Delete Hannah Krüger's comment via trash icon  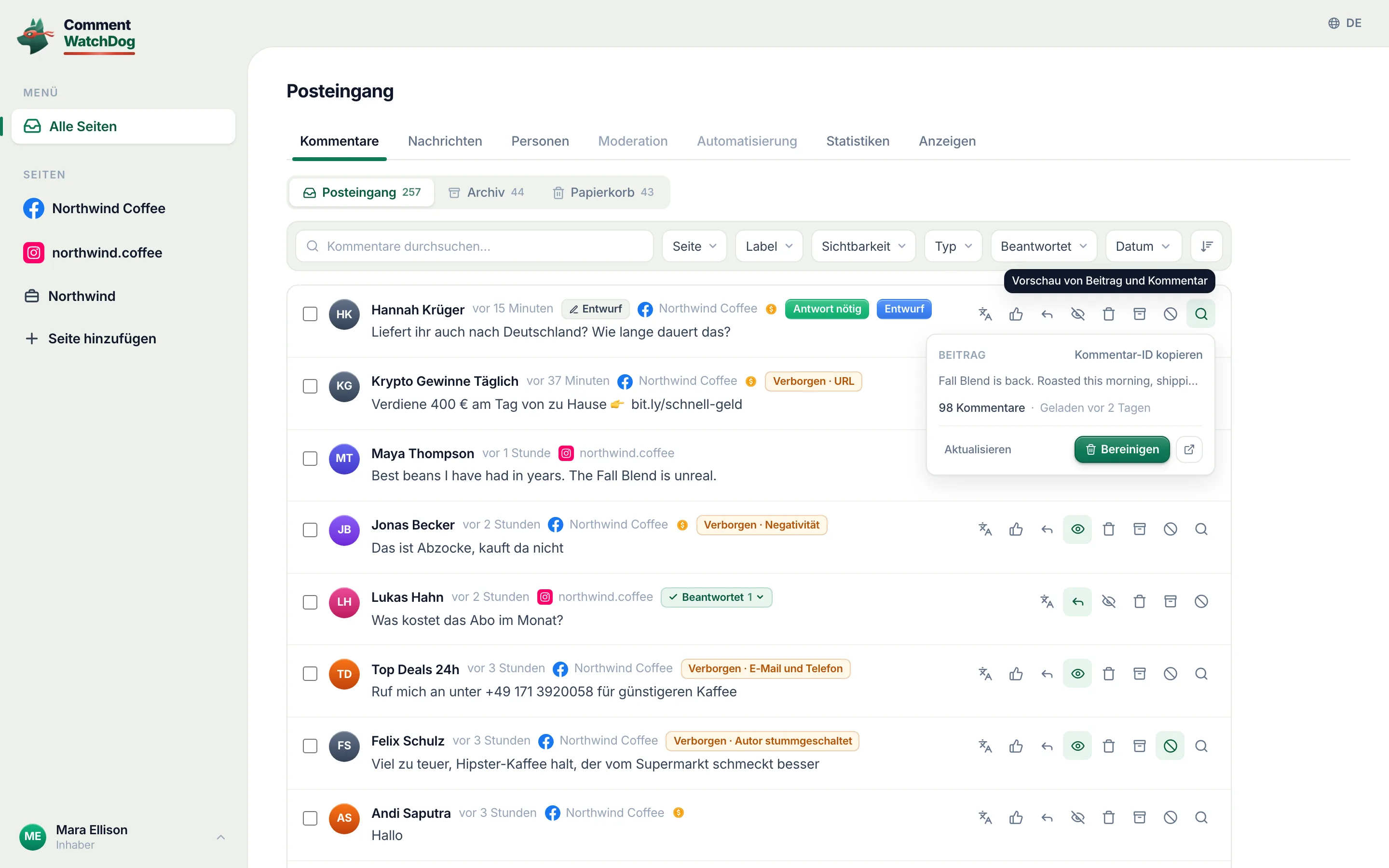[x=1109, y=314]
